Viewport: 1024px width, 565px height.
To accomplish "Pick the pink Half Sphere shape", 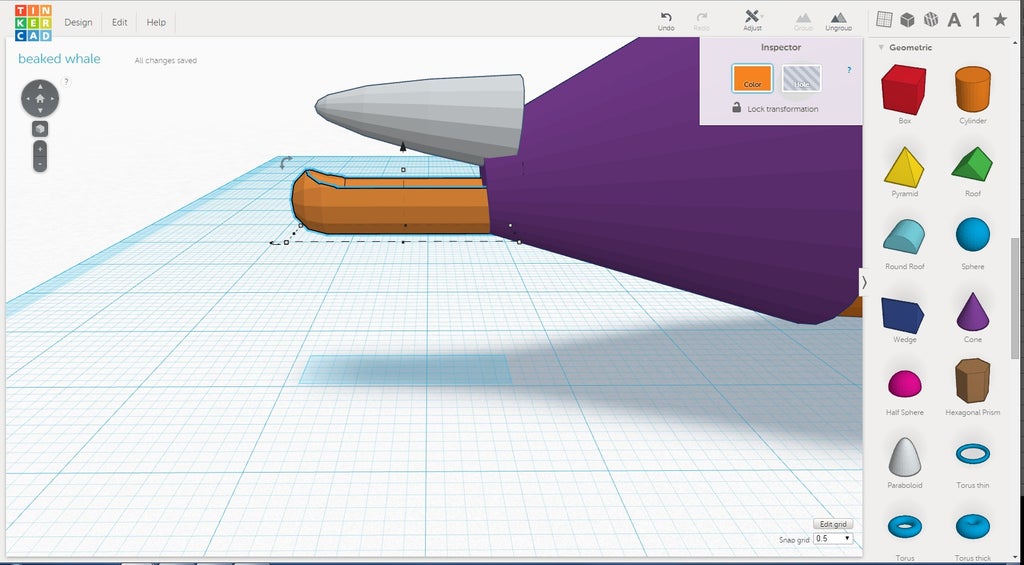I will tap(904, 383).
